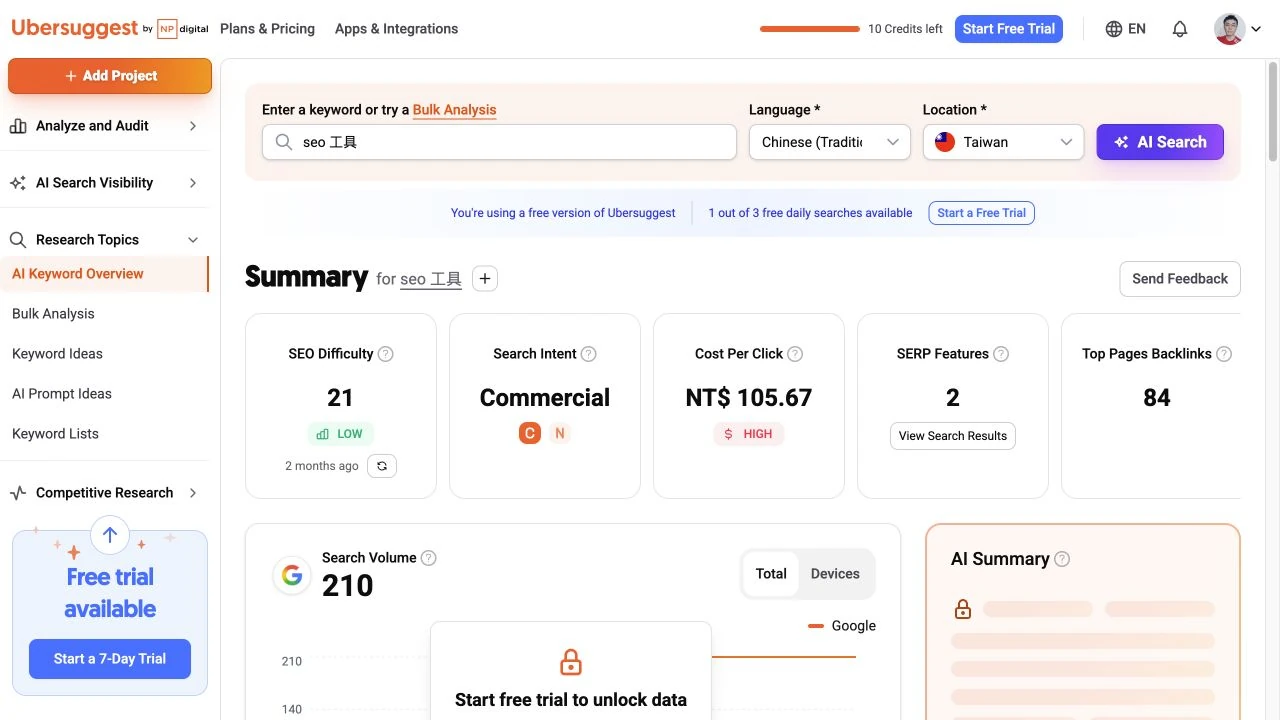
Task: Click 1 out of 3 free daily searches text
Action: (810, 213)
